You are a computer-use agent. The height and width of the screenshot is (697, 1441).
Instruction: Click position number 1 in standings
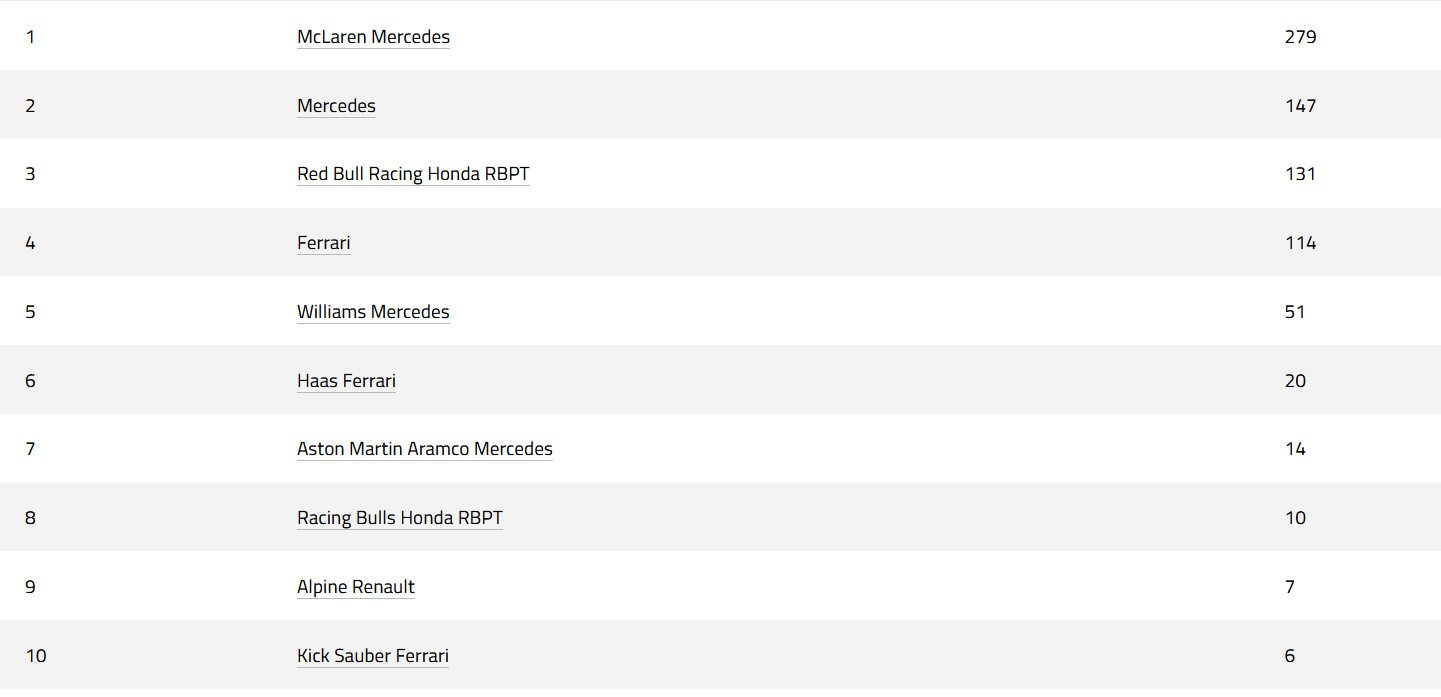click(30, 37)
